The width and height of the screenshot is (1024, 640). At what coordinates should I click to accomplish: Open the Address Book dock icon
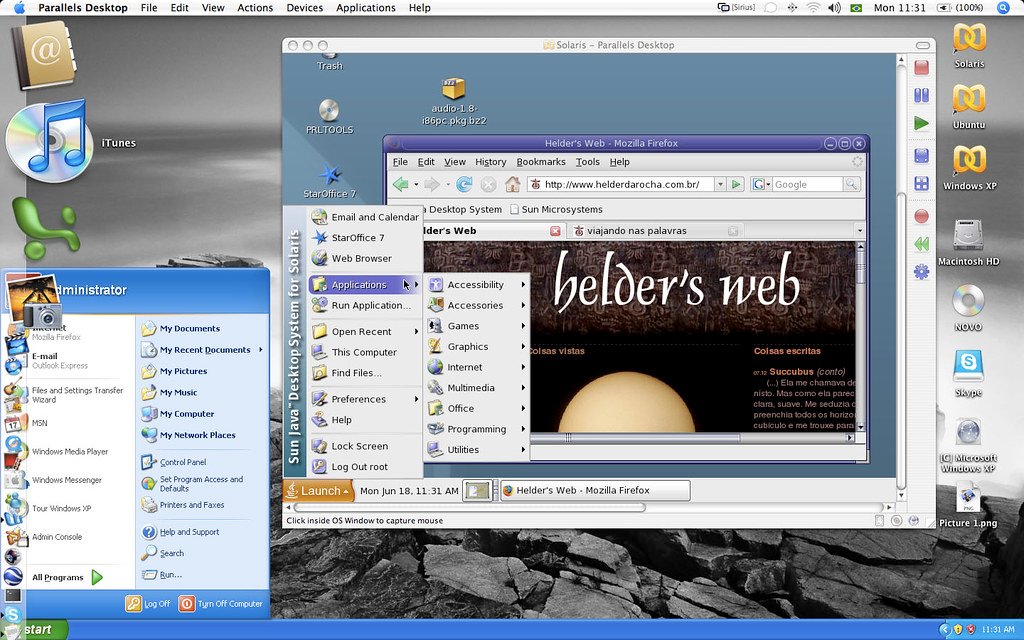[44, 55]
